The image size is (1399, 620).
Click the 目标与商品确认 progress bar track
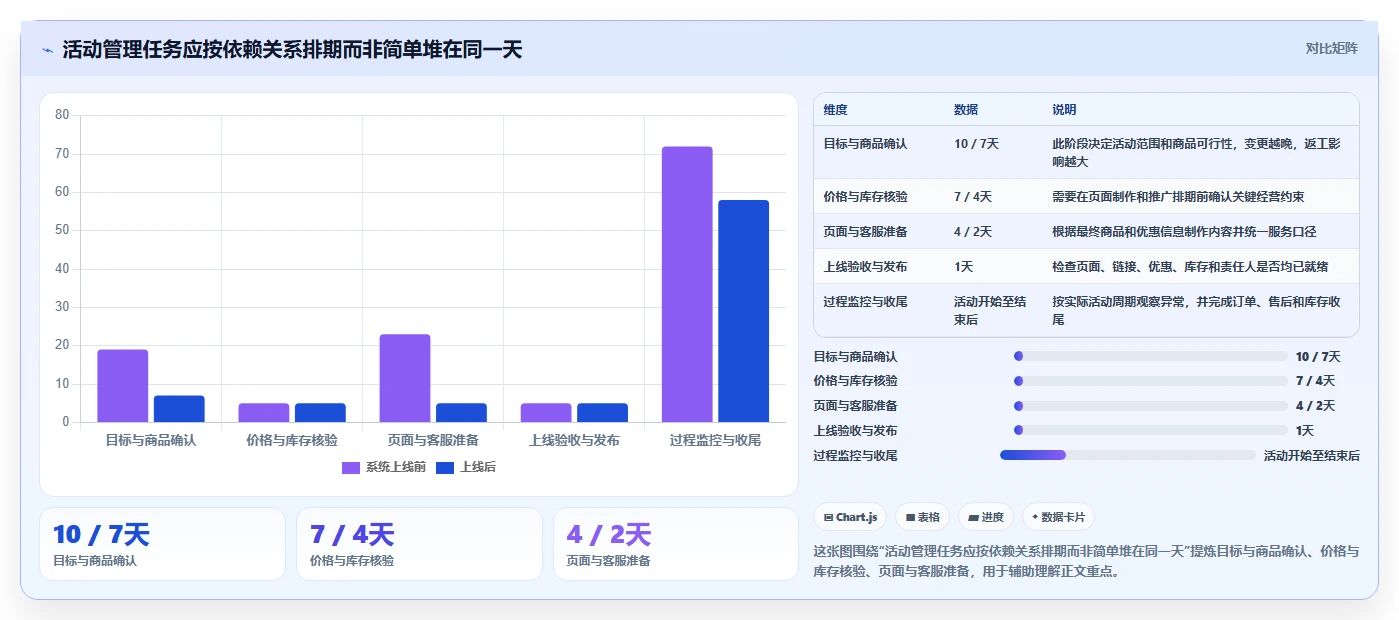coord(1150,356)
